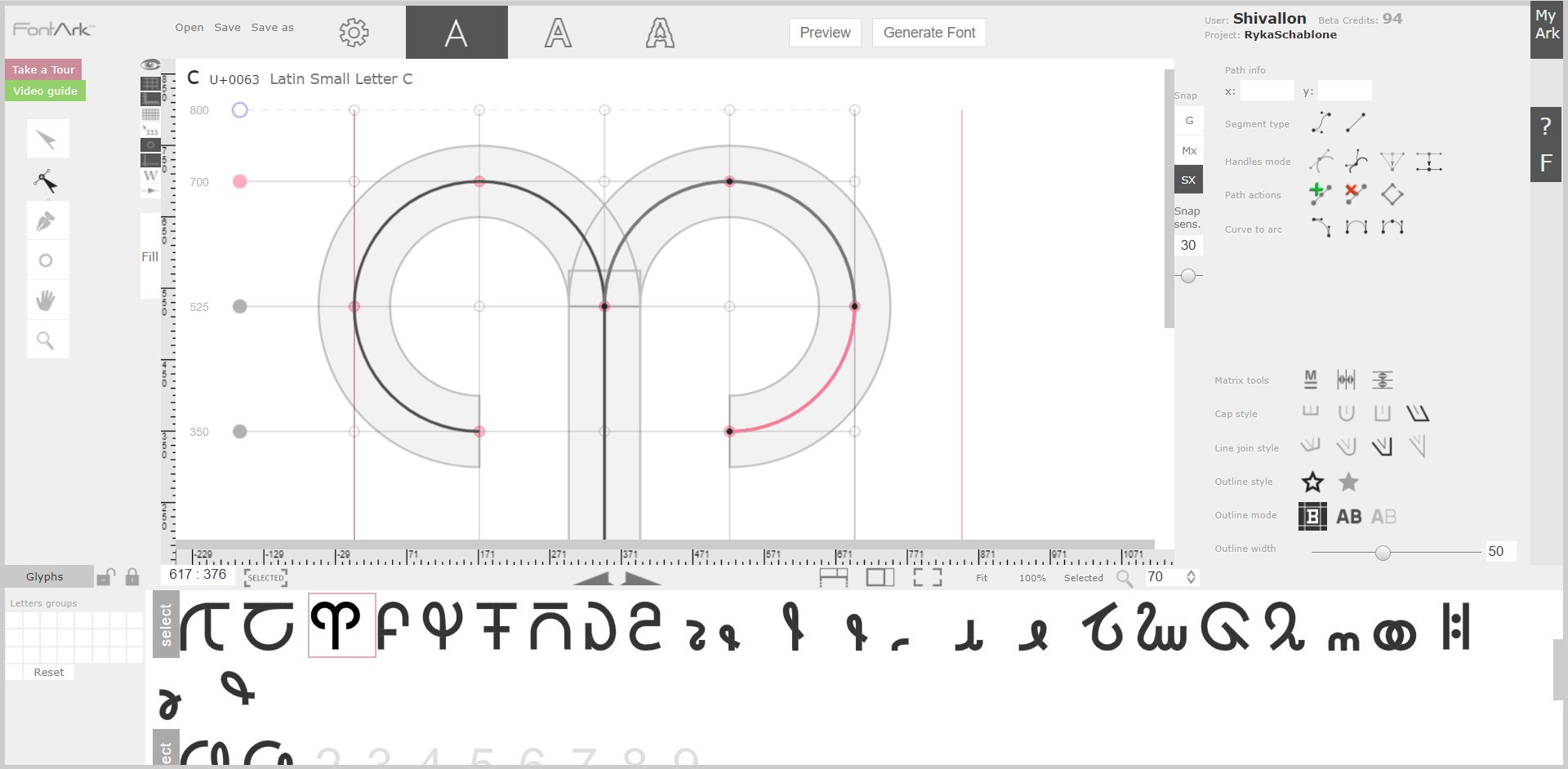1568x769 pixels.
Task: Click the red X delete-node path action
Action: point(1355,193)
